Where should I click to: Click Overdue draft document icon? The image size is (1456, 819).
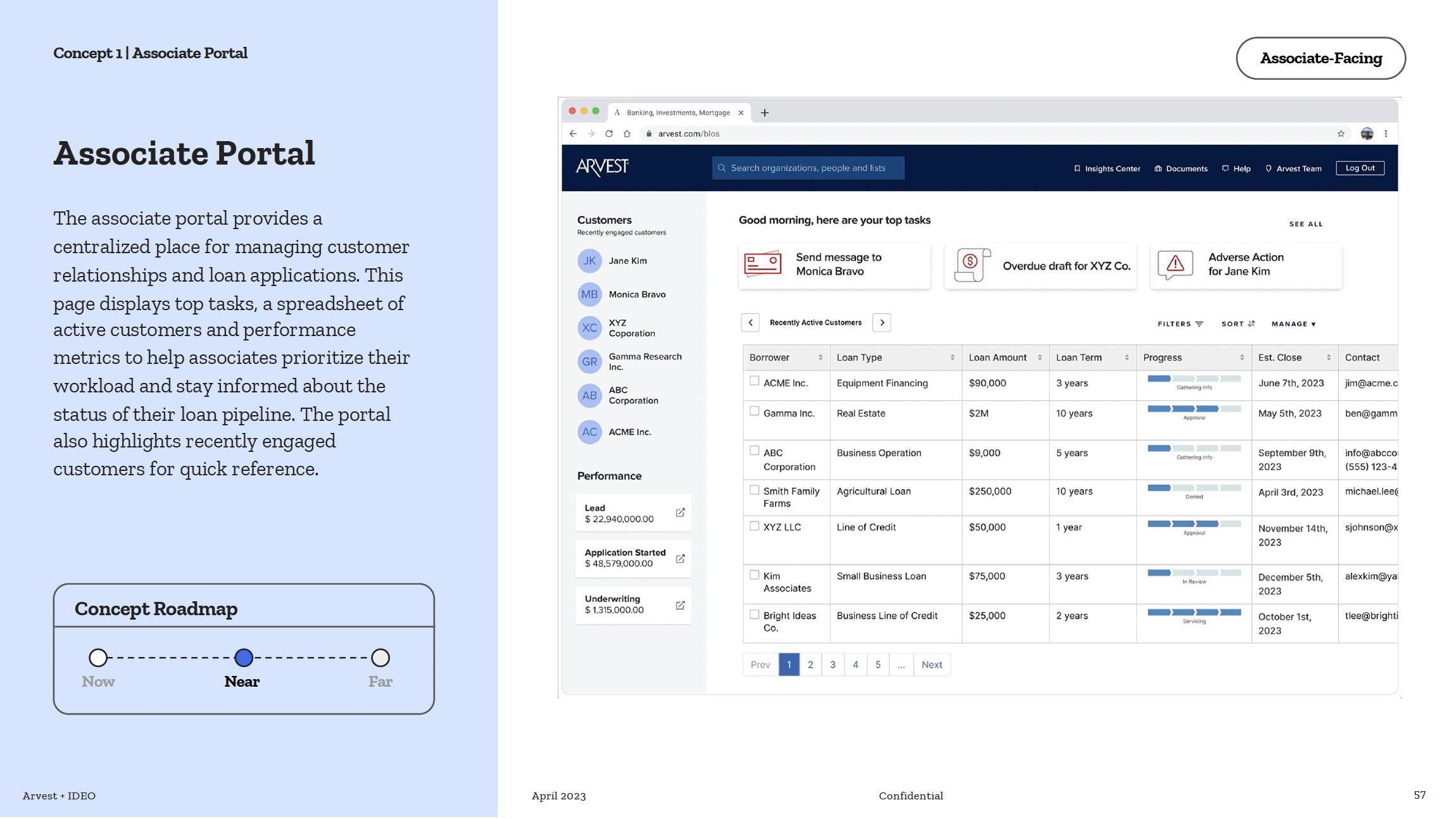click(x=972, y=265)
